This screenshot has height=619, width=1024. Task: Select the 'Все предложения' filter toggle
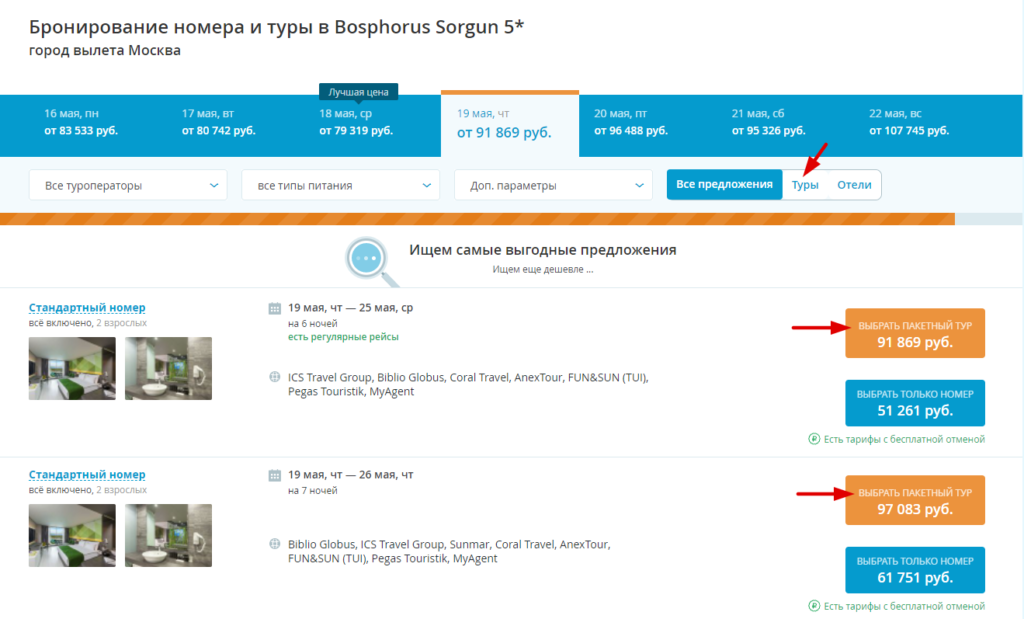tap(725, 184)
